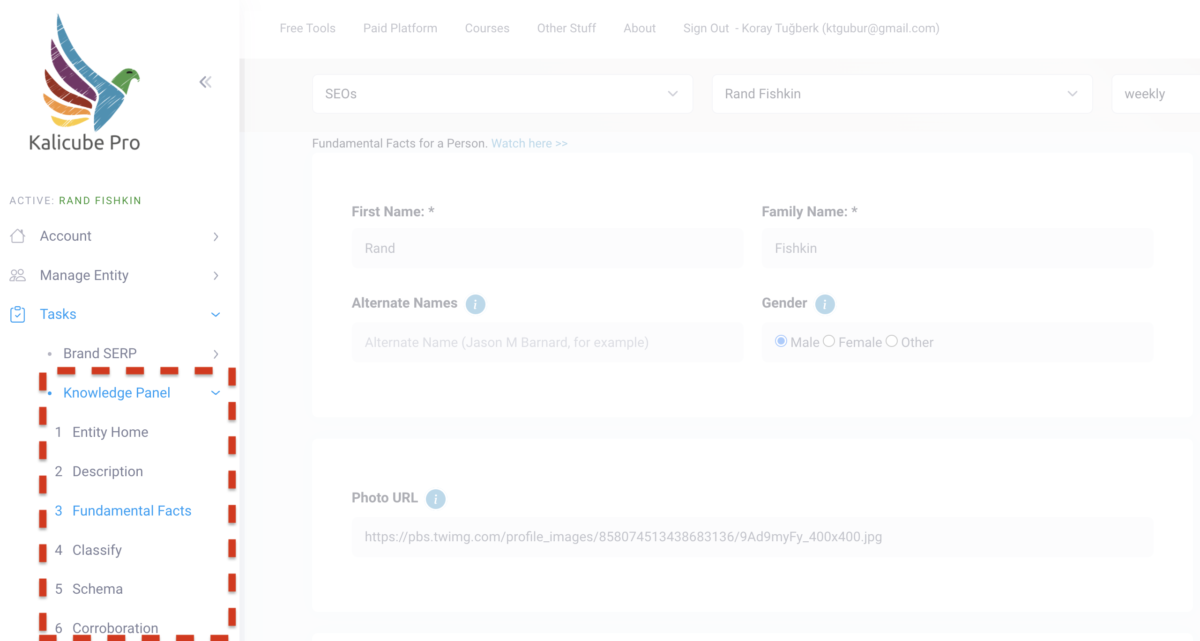
Task: Click the Photo URL input field
Action: [x=752, y=537]
